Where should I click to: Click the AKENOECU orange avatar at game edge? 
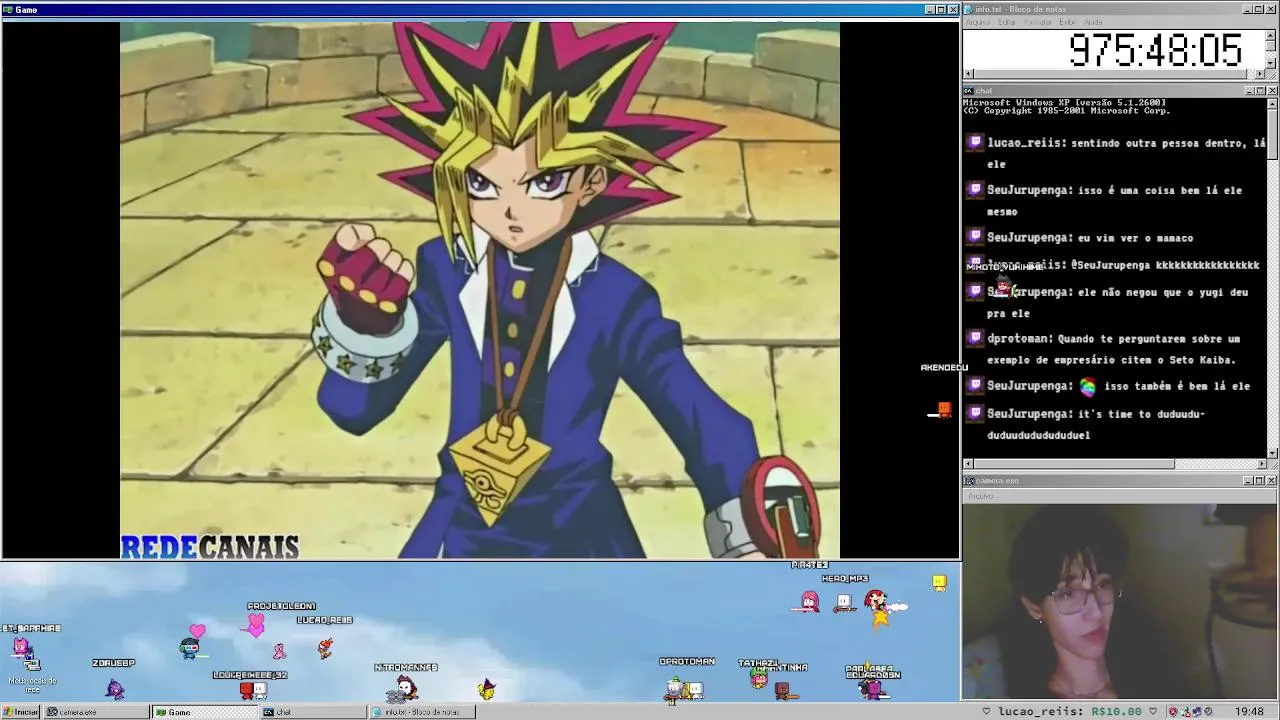942,410
